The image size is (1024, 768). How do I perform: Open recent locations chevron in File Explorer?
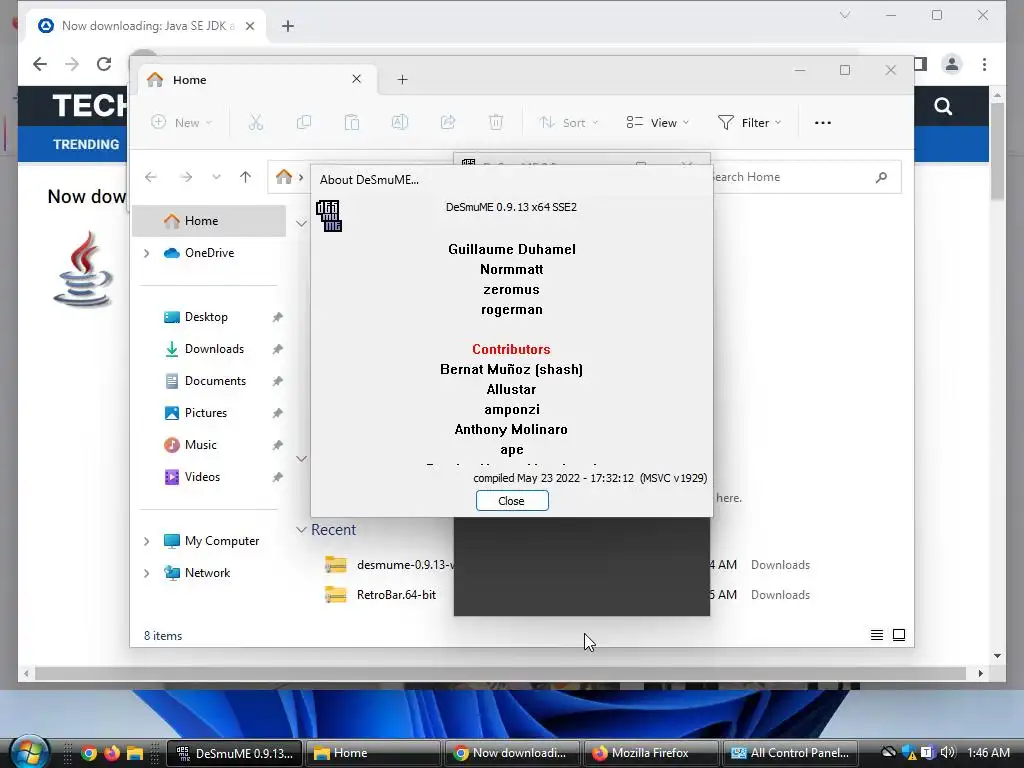216,177
